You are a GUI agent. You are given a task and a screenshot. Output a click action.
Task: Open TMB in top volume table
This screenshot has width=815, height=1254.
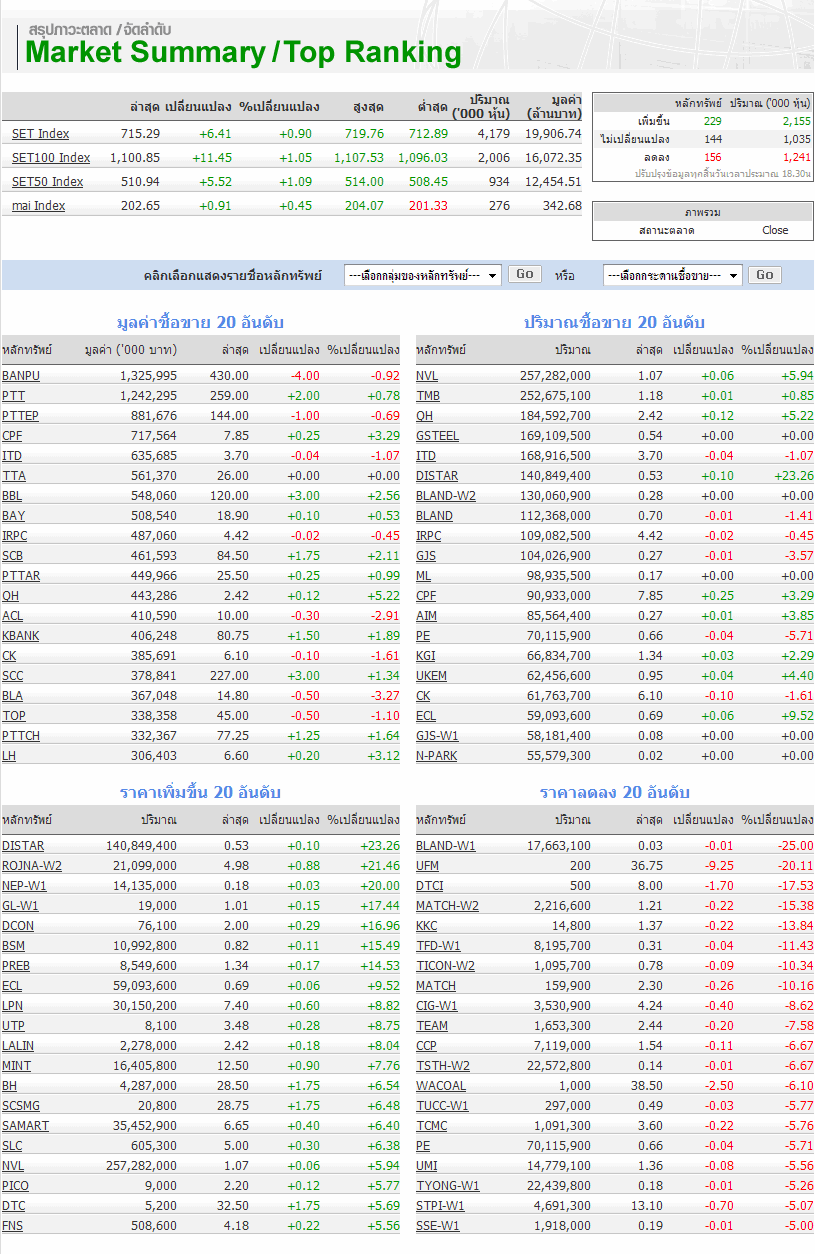click(x=428, y=396)
